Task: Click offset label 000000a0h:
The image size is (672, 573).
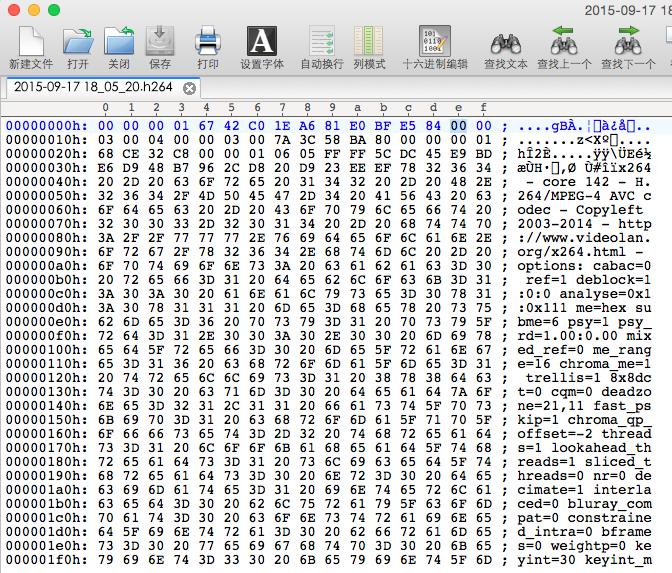Action: click(46, 266)
